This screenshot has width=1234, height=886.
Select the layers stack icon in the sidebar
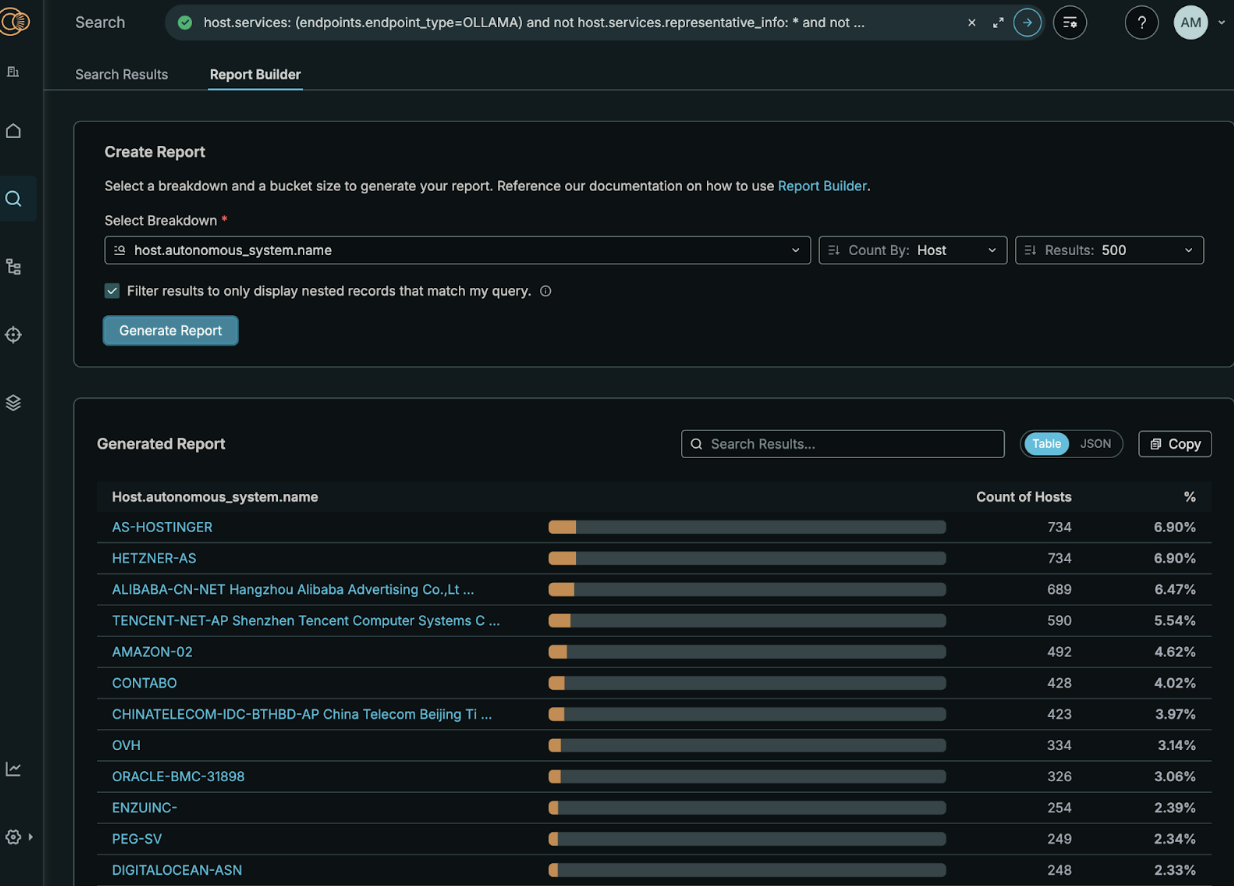(x=14, y=402)
